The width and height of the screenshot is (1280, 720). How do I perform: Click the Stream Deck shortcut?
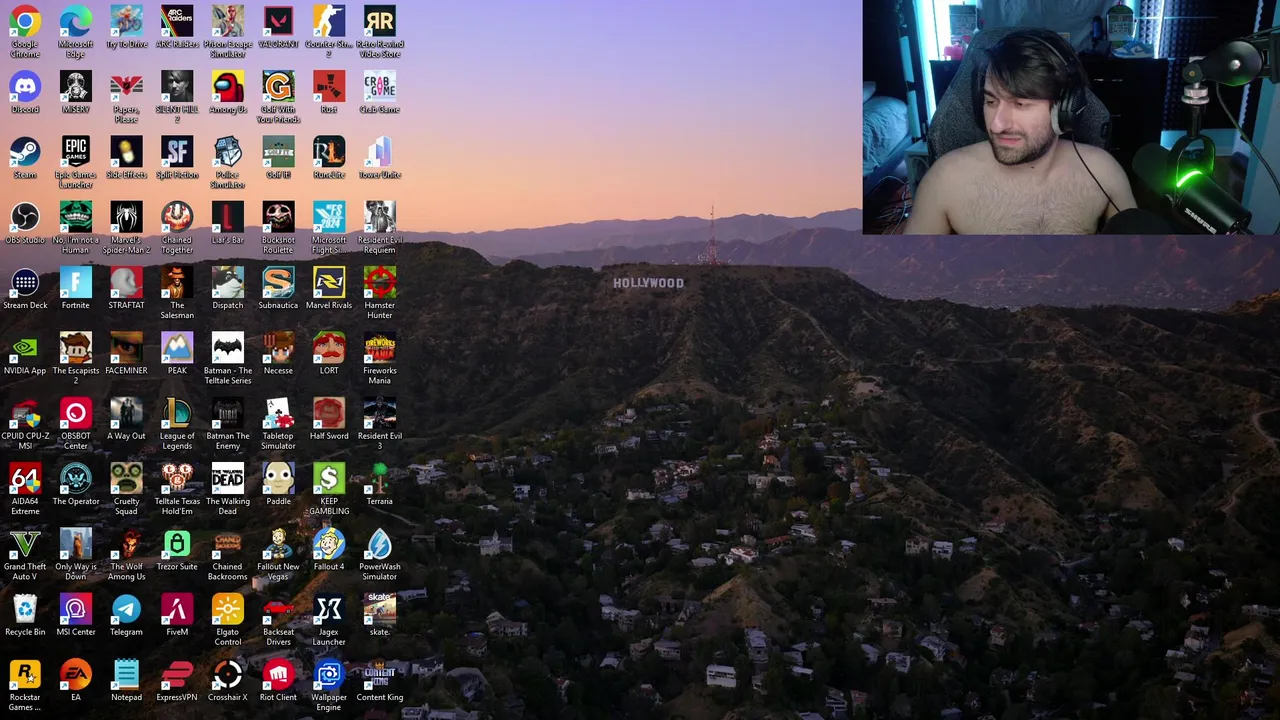(x=25, y=288)
